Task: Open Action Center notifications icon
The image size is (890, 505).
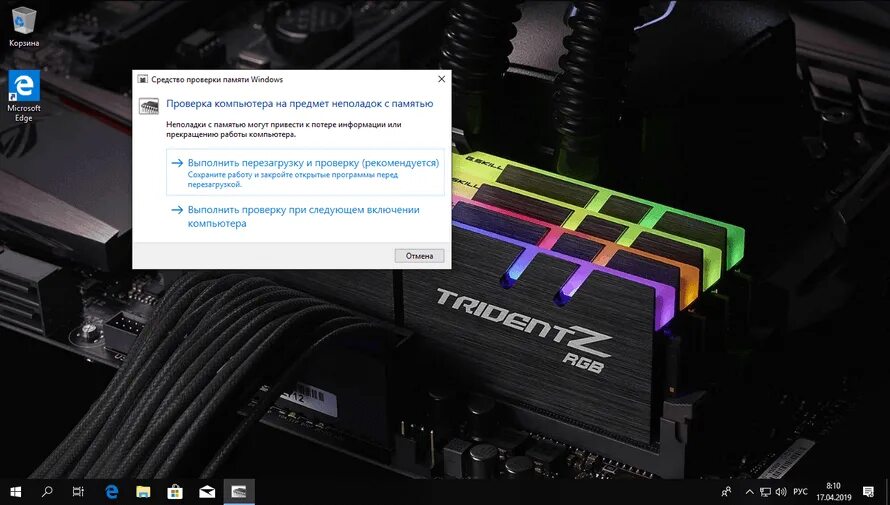Action: click(868, 491)
